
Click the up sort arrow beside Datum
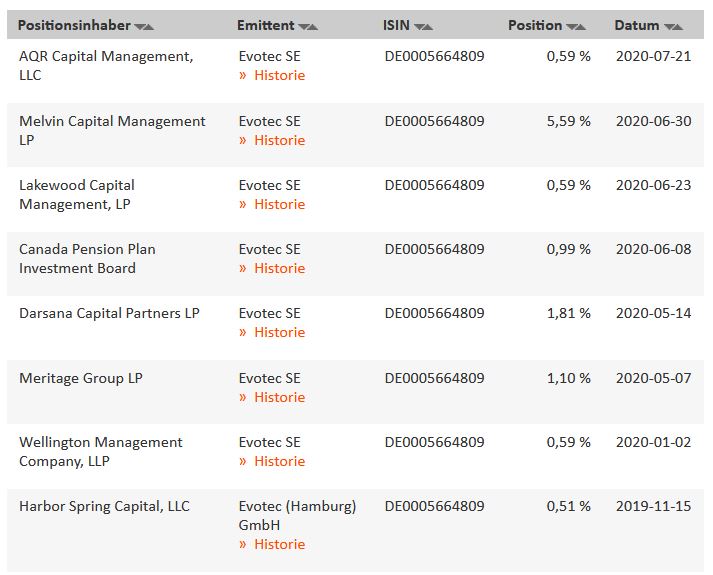tap(678, 27)
